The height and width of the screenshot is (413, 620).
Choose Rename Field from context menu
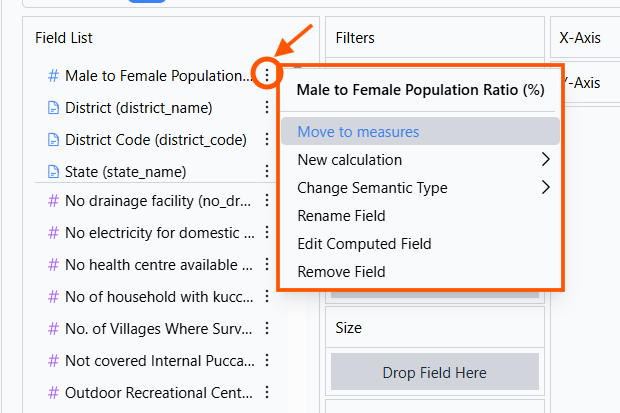(341, 216)
